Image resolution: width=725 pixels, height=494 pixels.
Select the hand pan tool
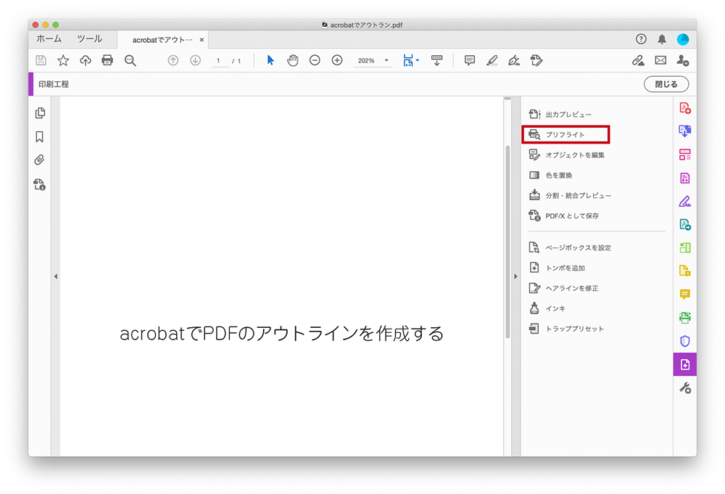click(x=293, y=61)
